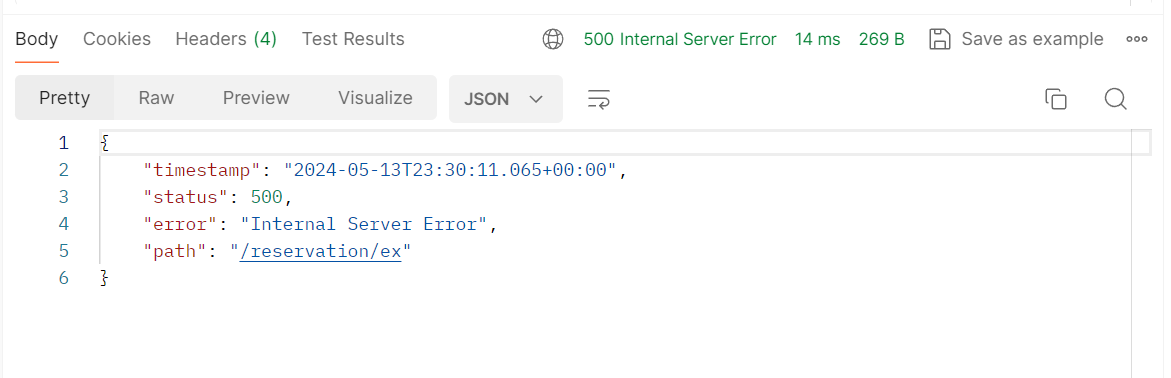Click the "Internal Server Error" JSON value
Image resolution: width=1171 pixels, height=378 pixels.
pos(364,224)
